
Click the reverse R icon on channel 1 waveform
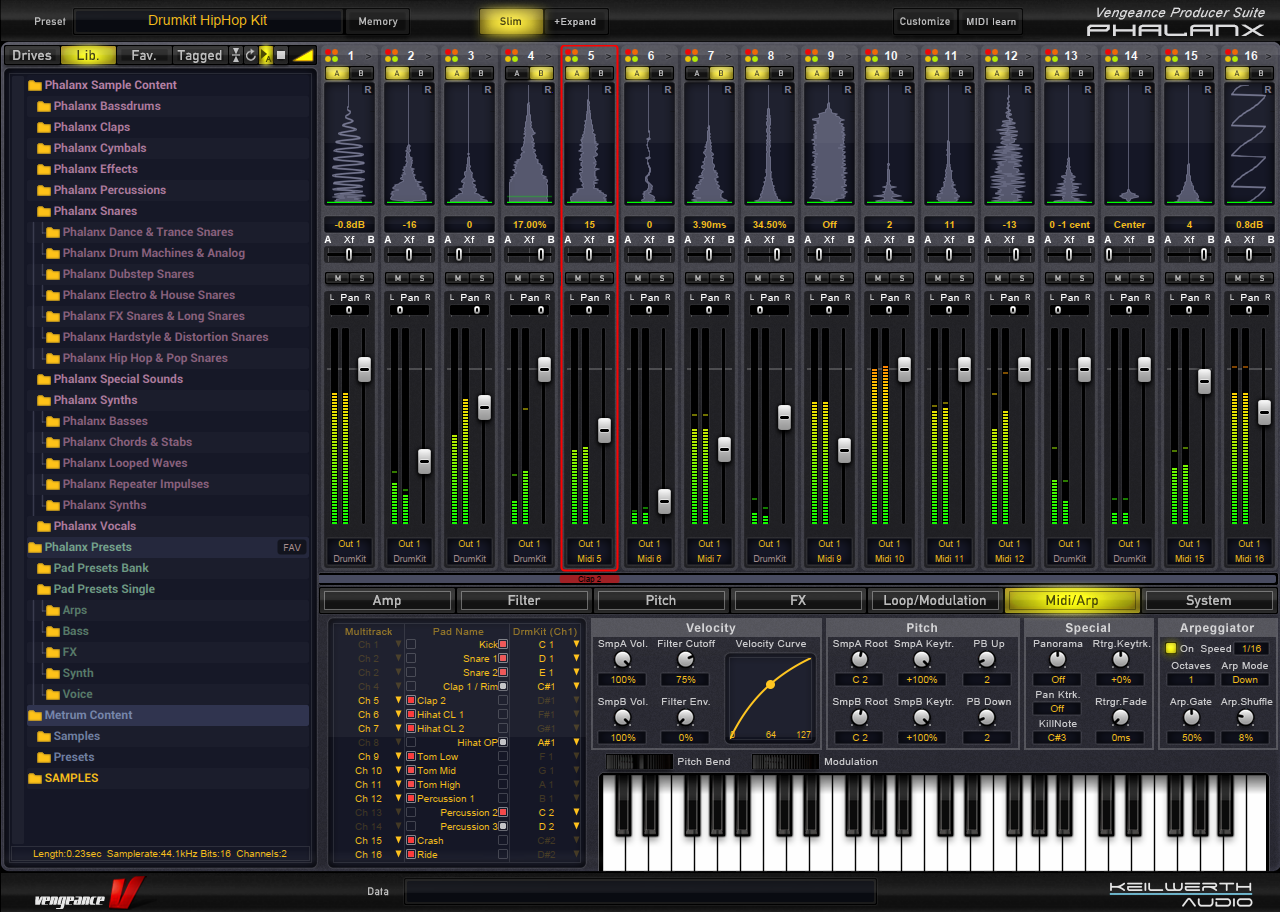368,90
